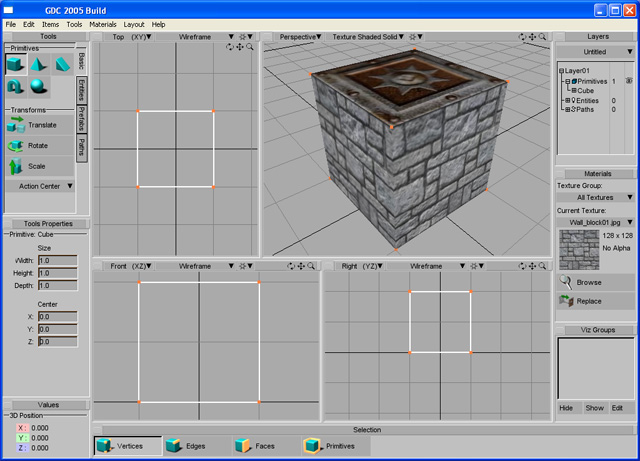Screen dimensions: 640x461
Task: Open the Top (XY) view dropdown
Action: tap(127, 37)
